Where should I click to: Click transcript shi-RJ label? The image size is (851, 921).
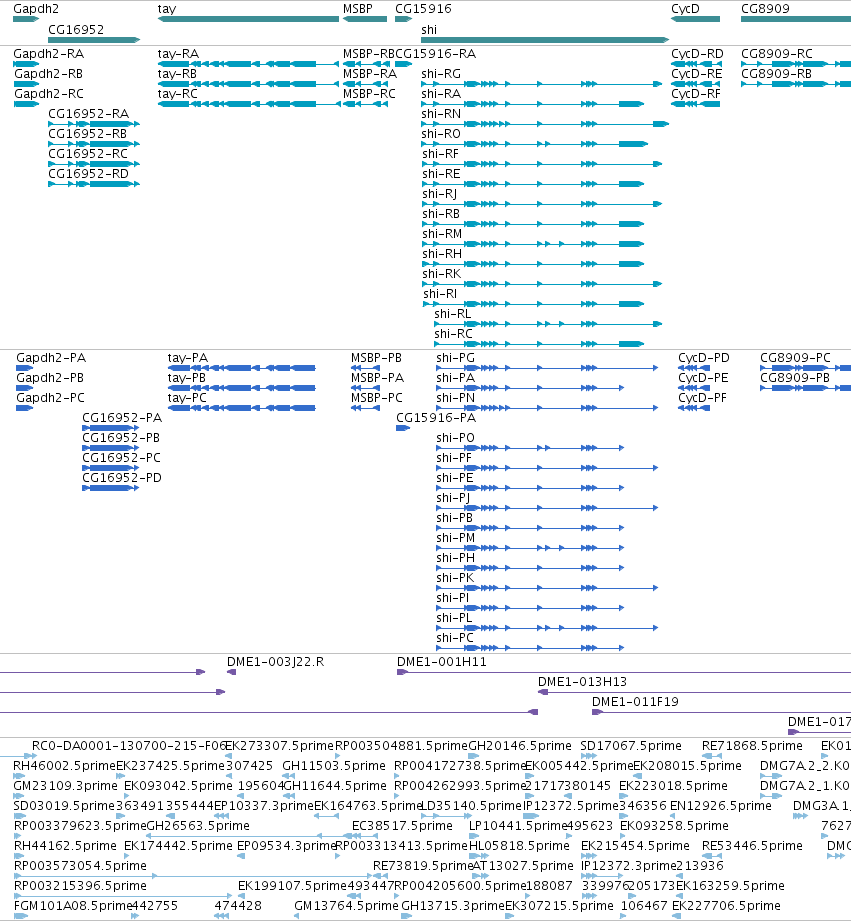point(440,193)
